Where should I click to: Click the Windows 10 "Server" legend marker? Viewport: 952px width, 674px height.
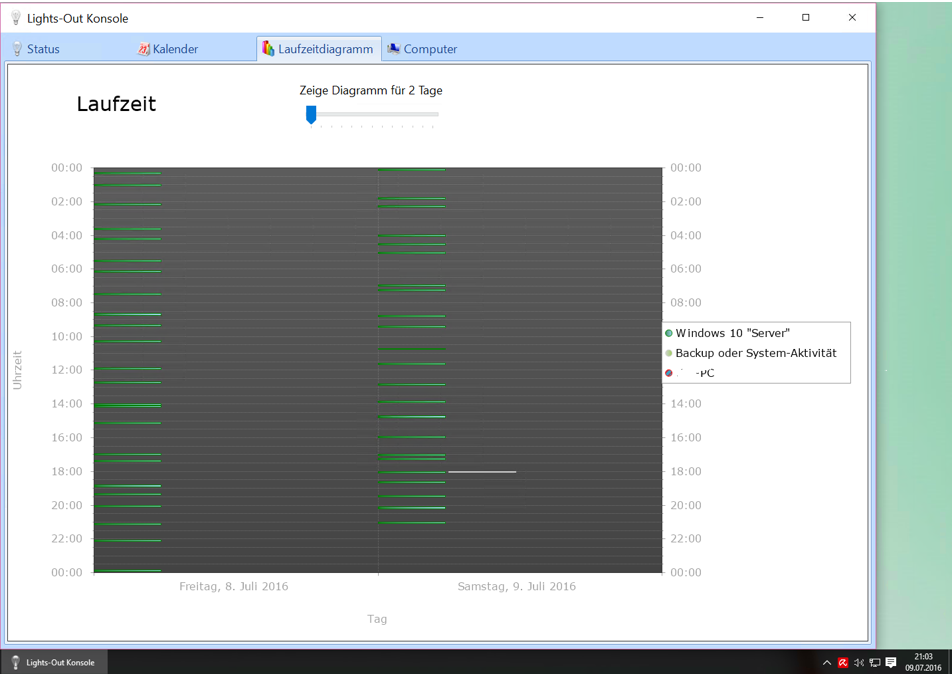tap(669, 333)
